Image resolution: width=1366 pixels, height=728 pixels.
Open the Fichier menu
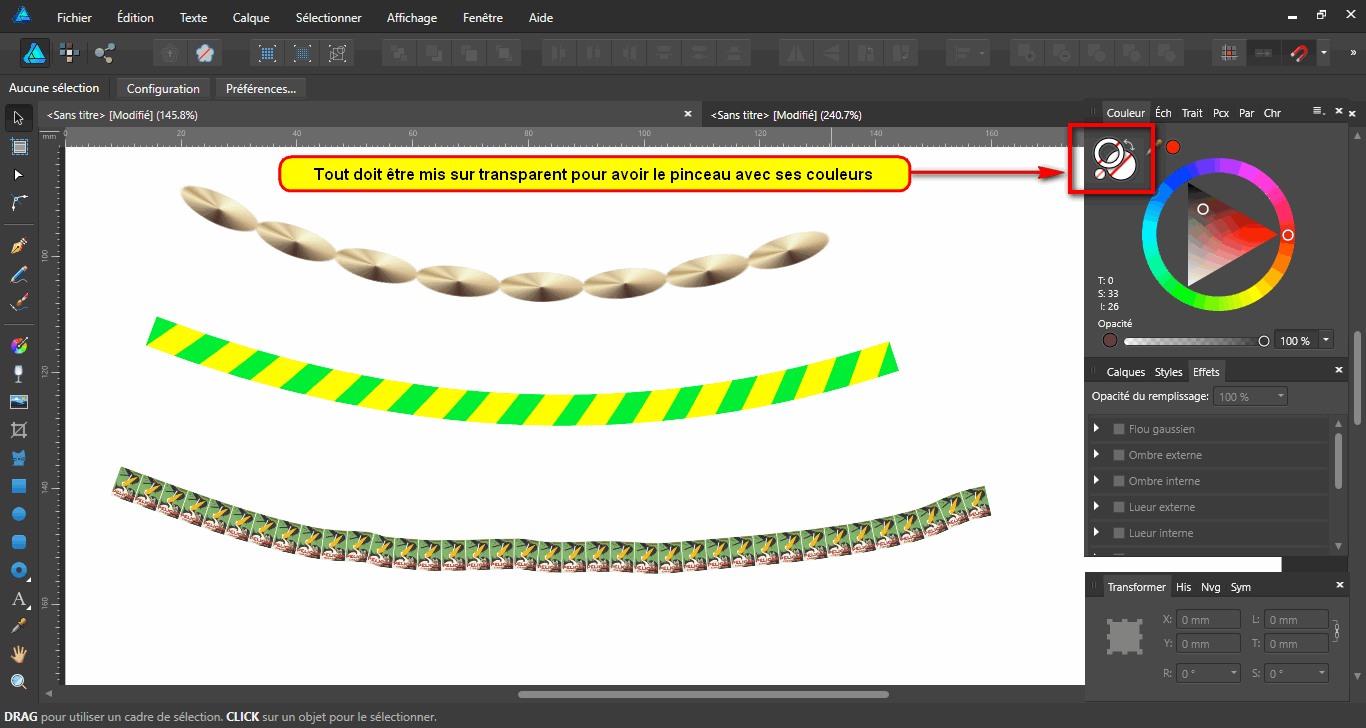point(75,18)
